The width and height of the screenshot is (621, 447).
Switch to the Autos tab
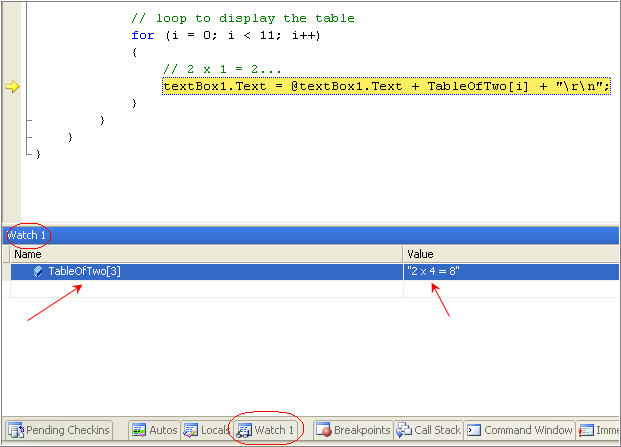154,430
